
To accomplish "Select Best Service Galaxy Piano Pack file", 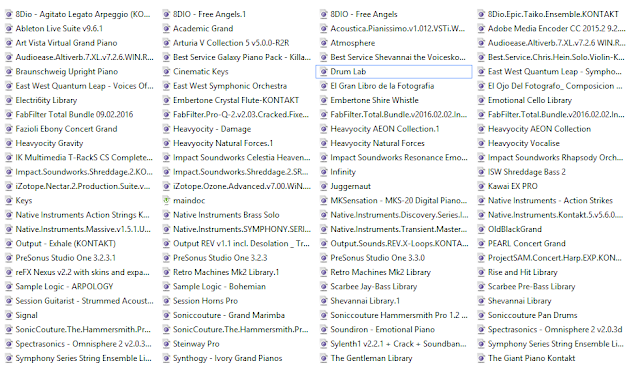I will [x=242, y=57].
